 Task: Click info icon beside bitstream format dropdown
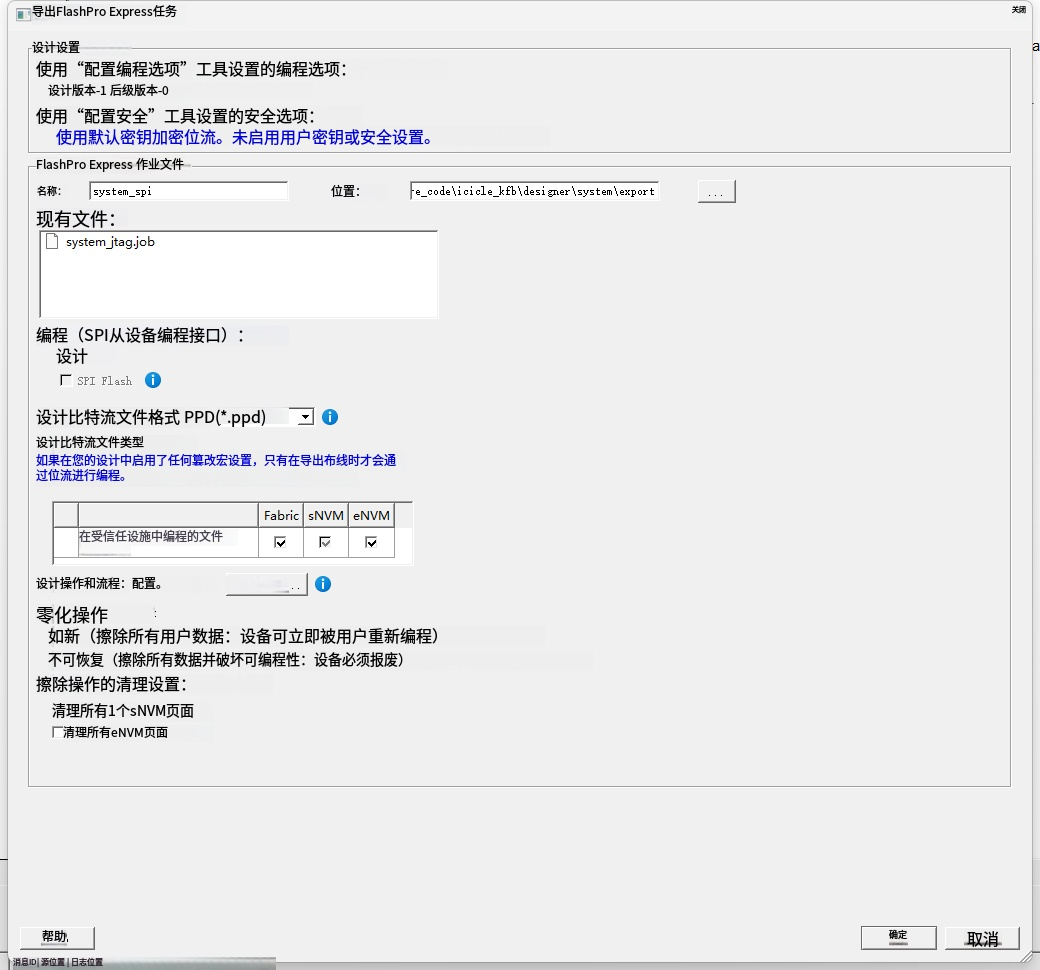click(x=330, y=417)
